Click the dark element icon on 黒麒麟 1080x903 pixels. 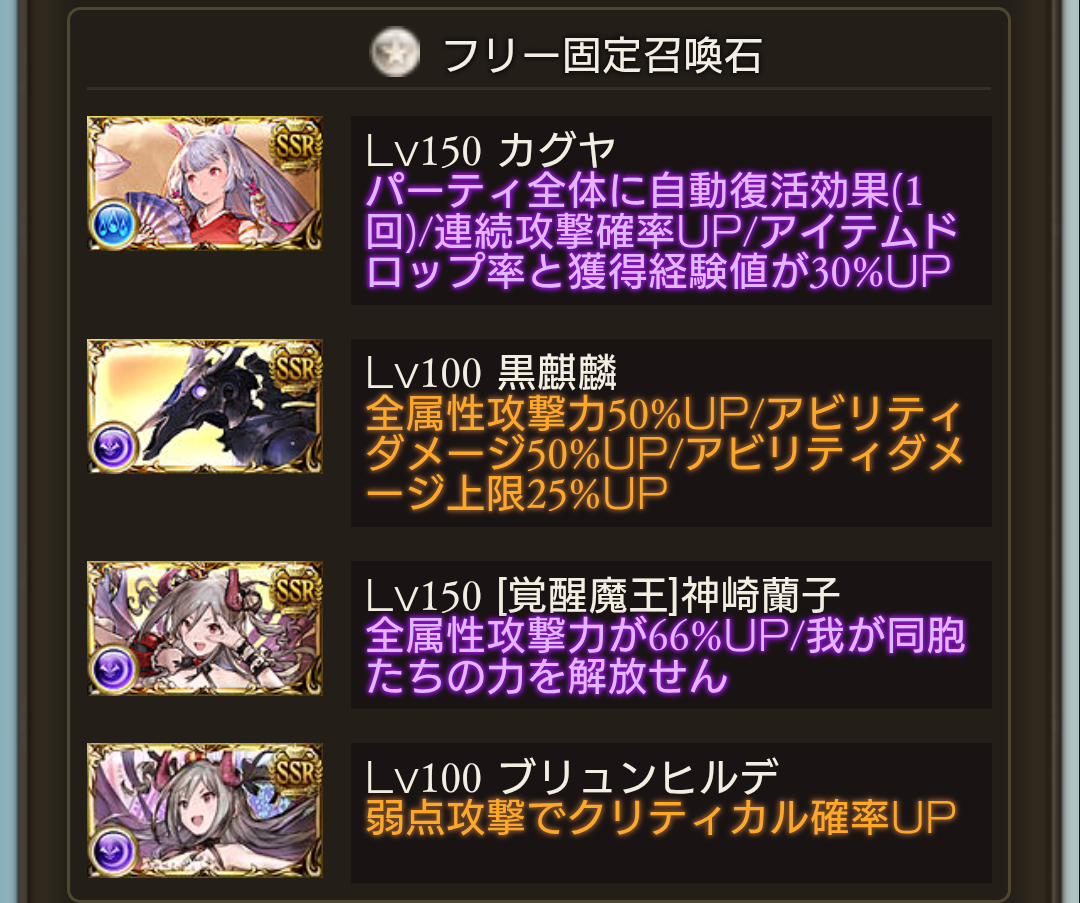coord(114,447)
